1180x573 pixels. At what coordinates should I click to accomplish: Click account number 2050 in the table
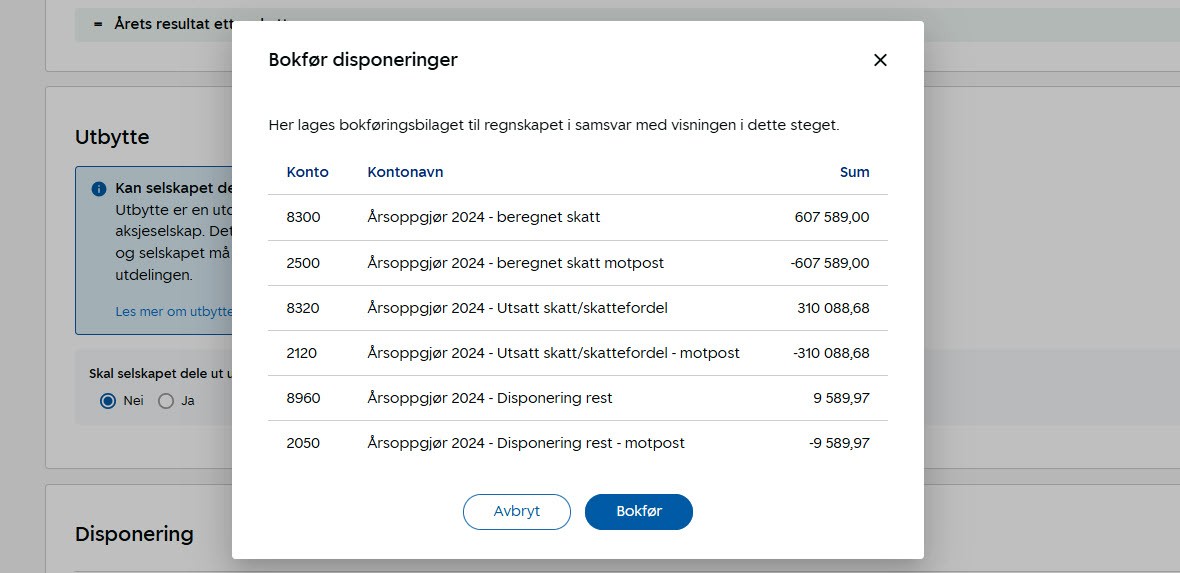click(303, 443)
